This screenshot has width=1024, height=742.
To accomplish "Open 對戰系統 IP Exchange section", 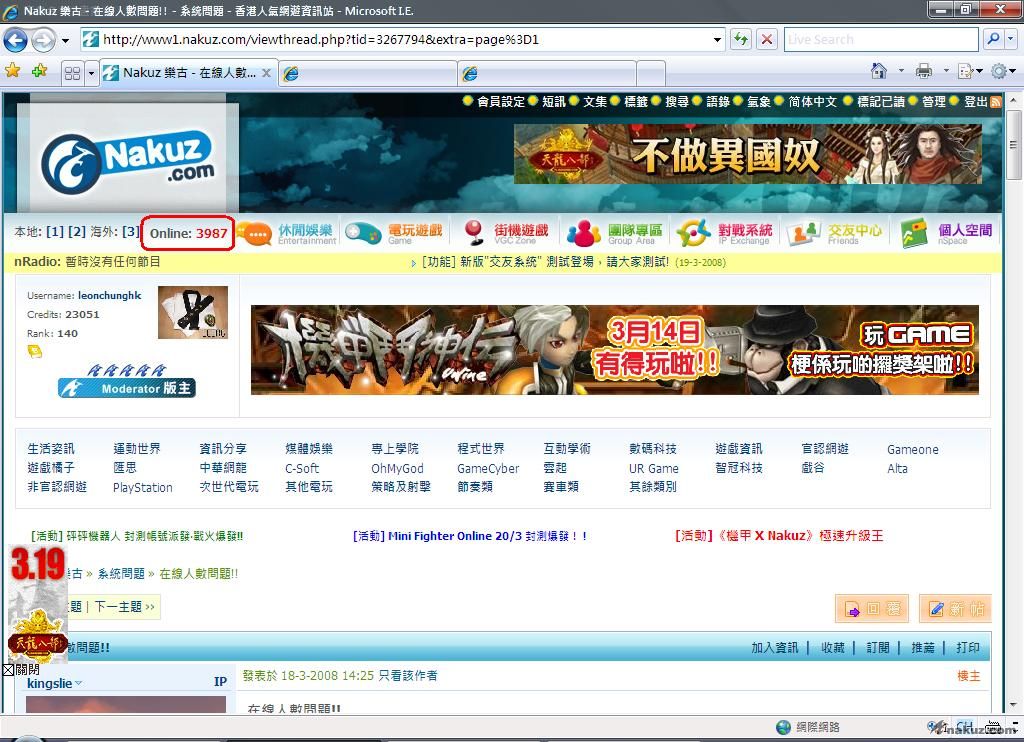I will click(724, 233).
